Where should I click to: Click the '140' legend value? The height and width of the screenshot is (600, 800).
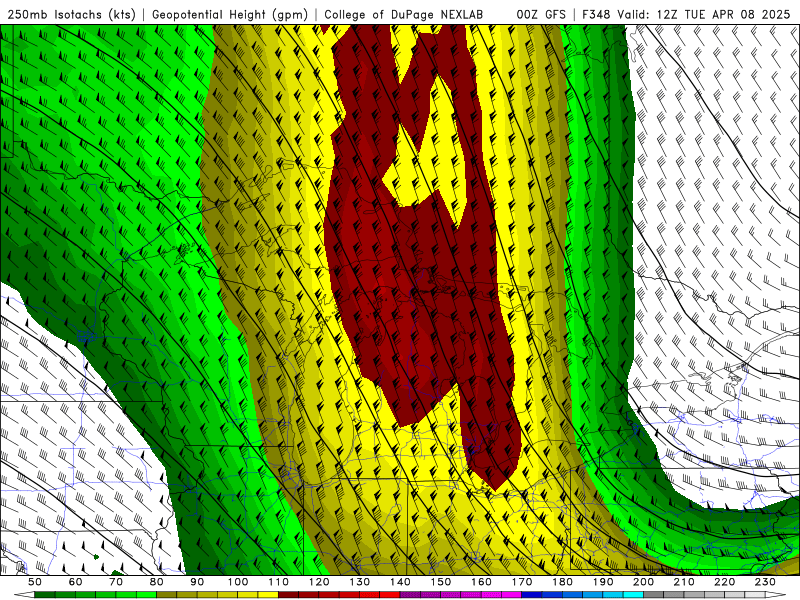pyautogui.click(x=401, y=582)
